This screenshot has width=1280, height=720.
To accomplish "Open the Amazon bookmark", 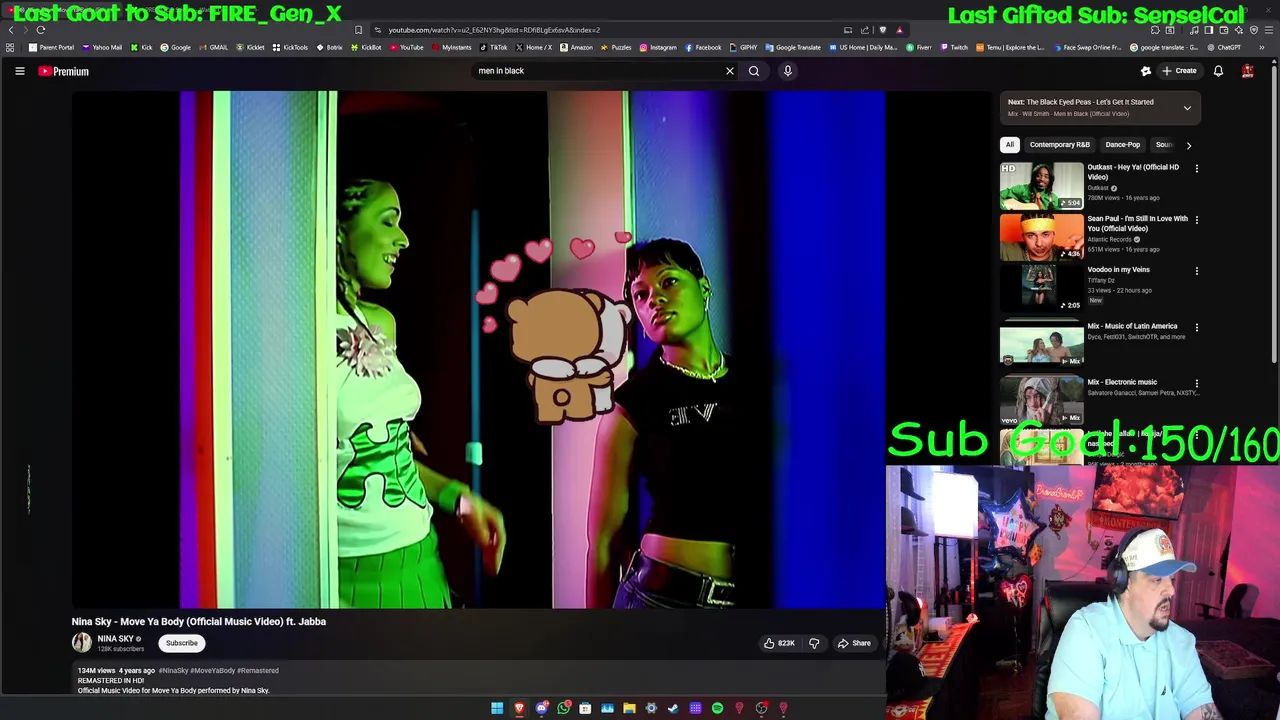I will (577, 47).
